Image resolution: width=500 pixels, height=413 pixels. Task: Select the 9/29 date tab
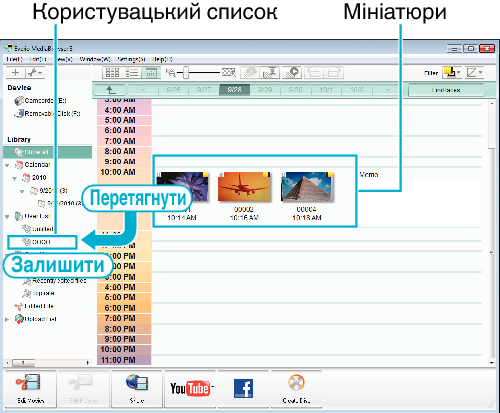265,90
